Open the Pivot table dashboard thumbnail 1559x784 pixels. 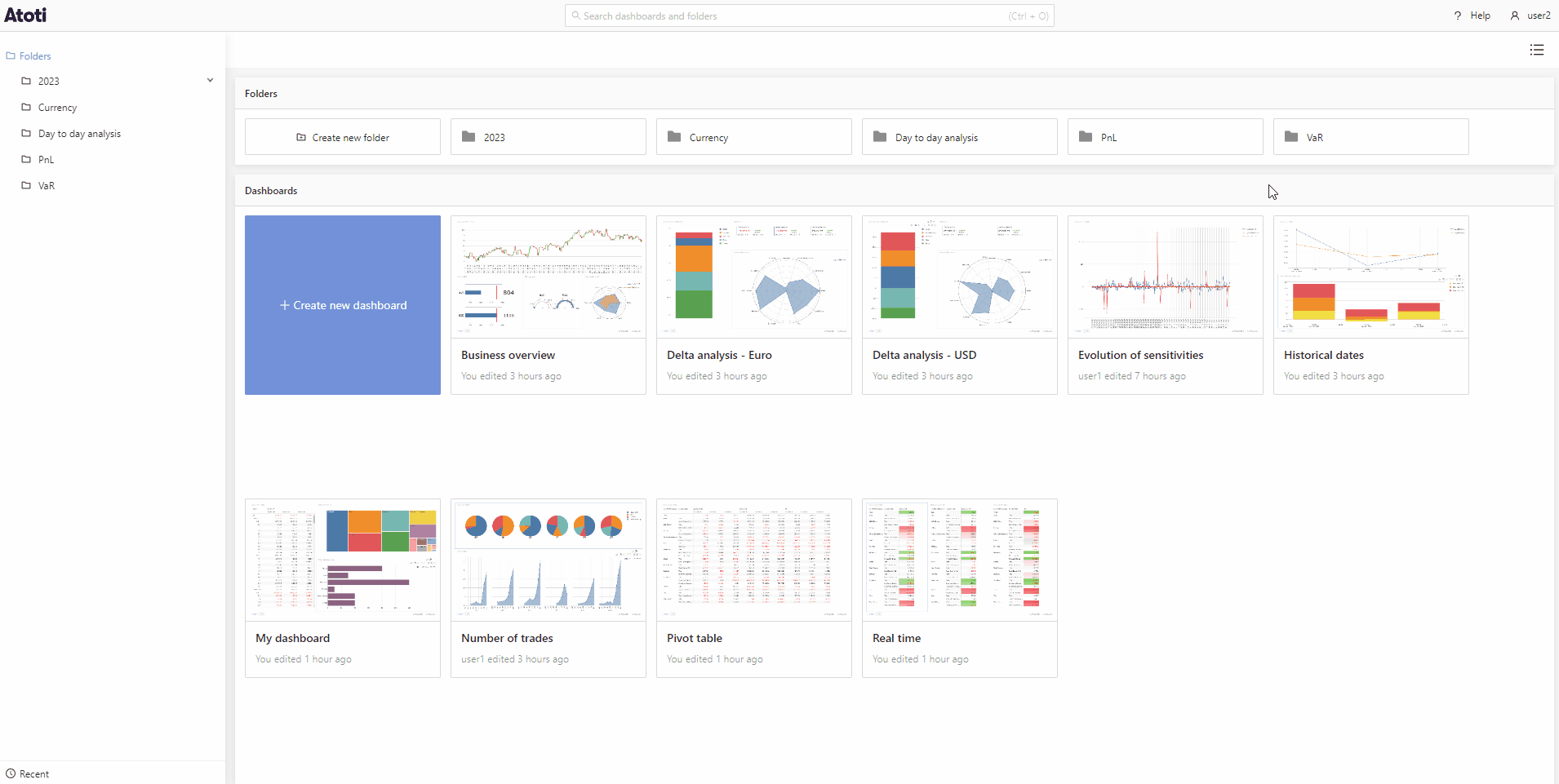pos(754,560)
